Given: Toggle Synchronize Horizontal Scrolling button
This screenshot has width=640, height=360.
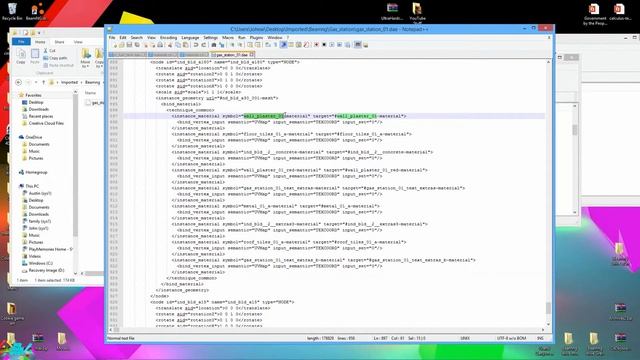Looking at the screenshot, I should point(258,45).
